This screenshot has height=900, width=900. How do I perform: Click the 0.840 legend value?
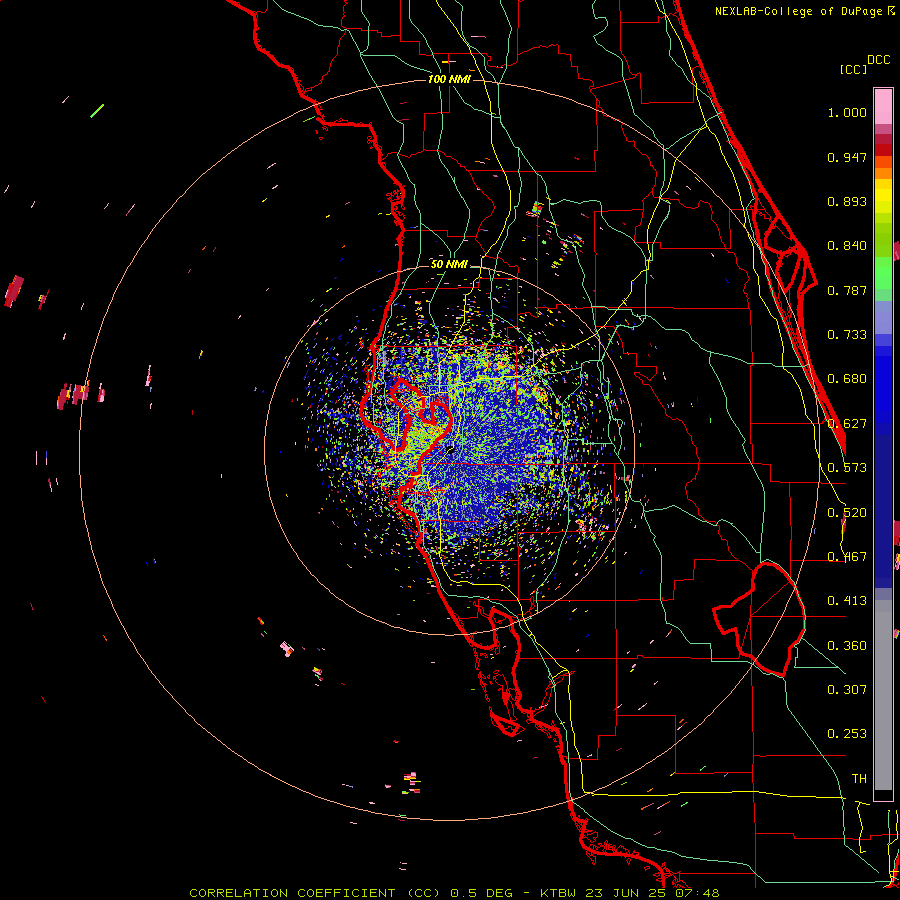[x=847, y=246]
